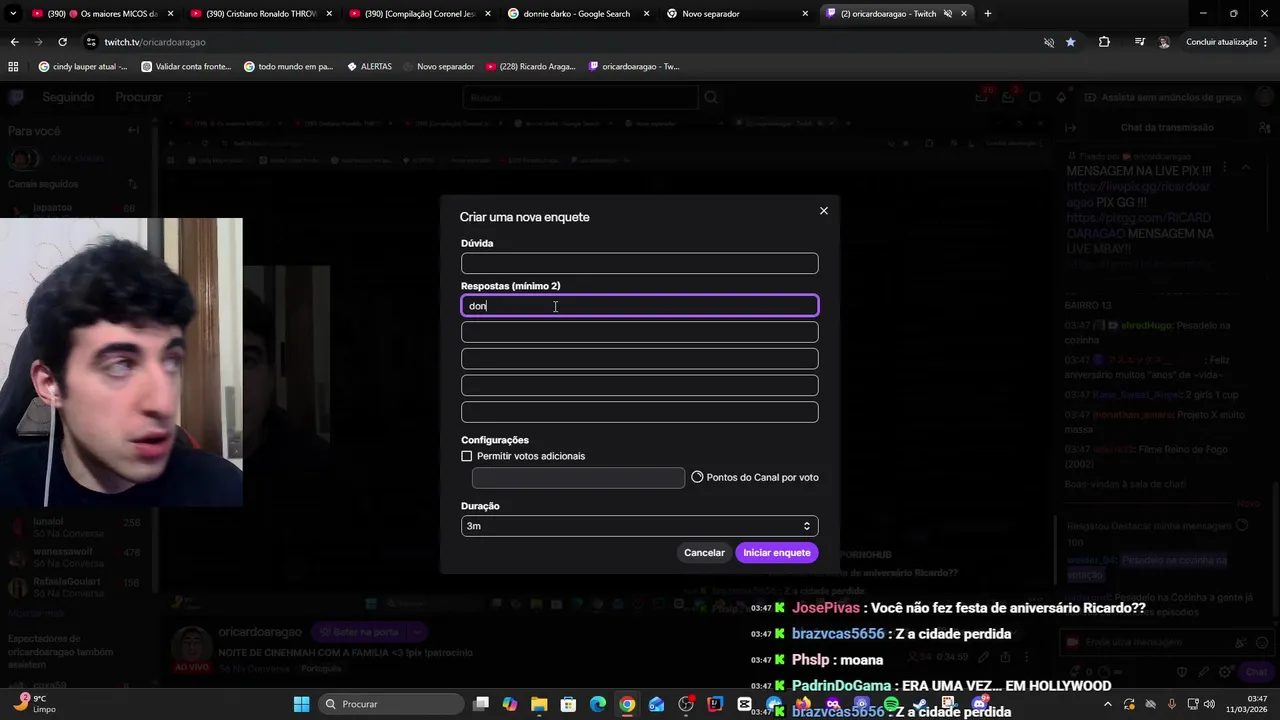Open Google Chrome from the taskbar
Screen dimensions: 1280x720
(x=627, y=704)
